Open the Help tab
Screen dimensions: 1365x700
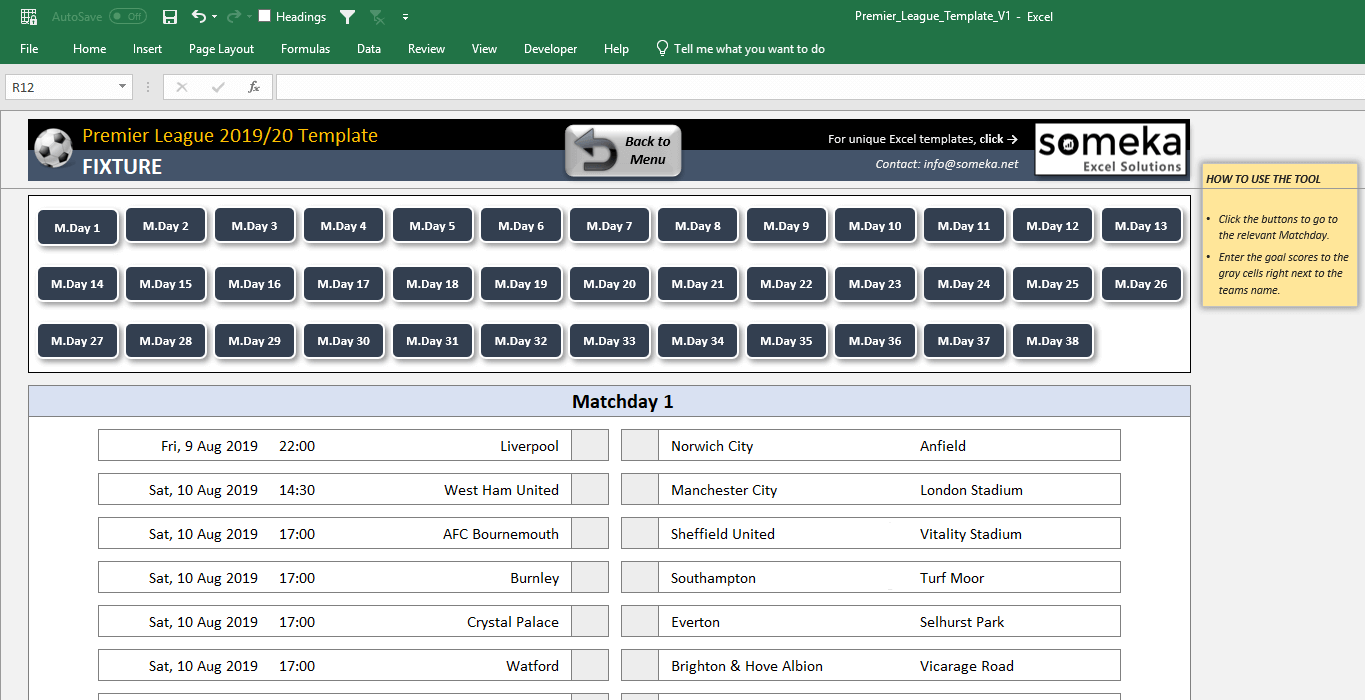click(x=616, y=49)
